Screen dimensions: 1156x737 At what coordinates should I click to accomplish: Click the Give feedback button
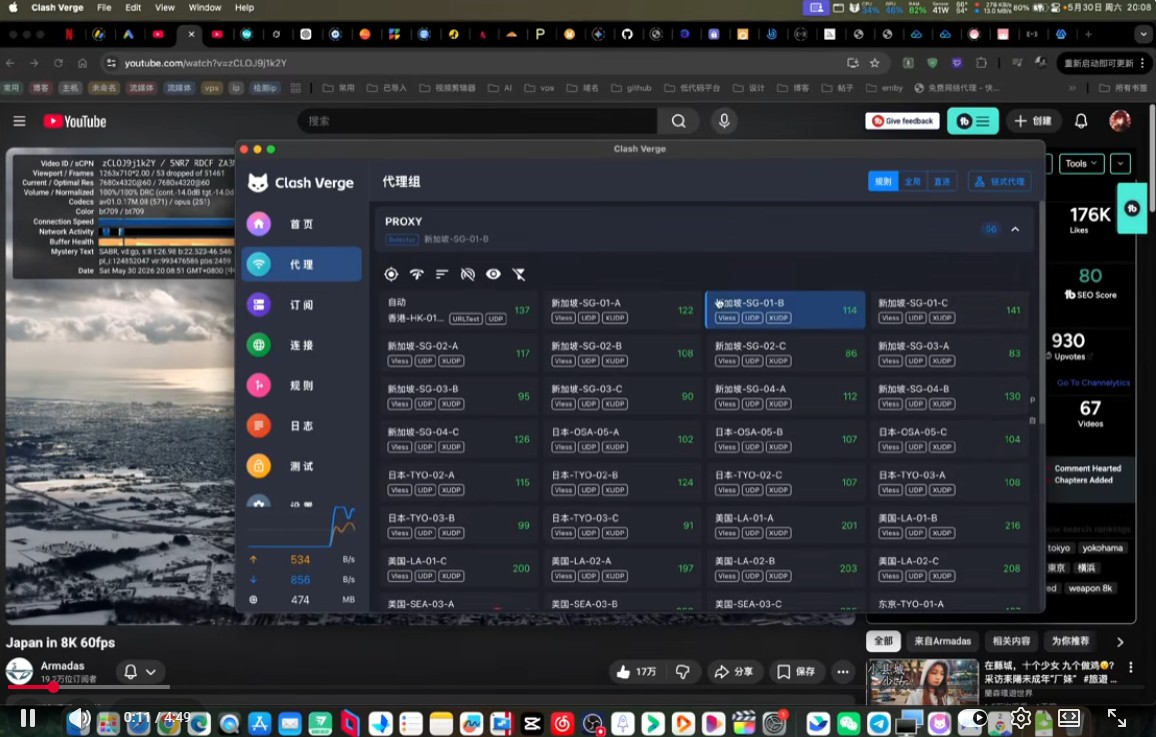(x=902, y=121)
